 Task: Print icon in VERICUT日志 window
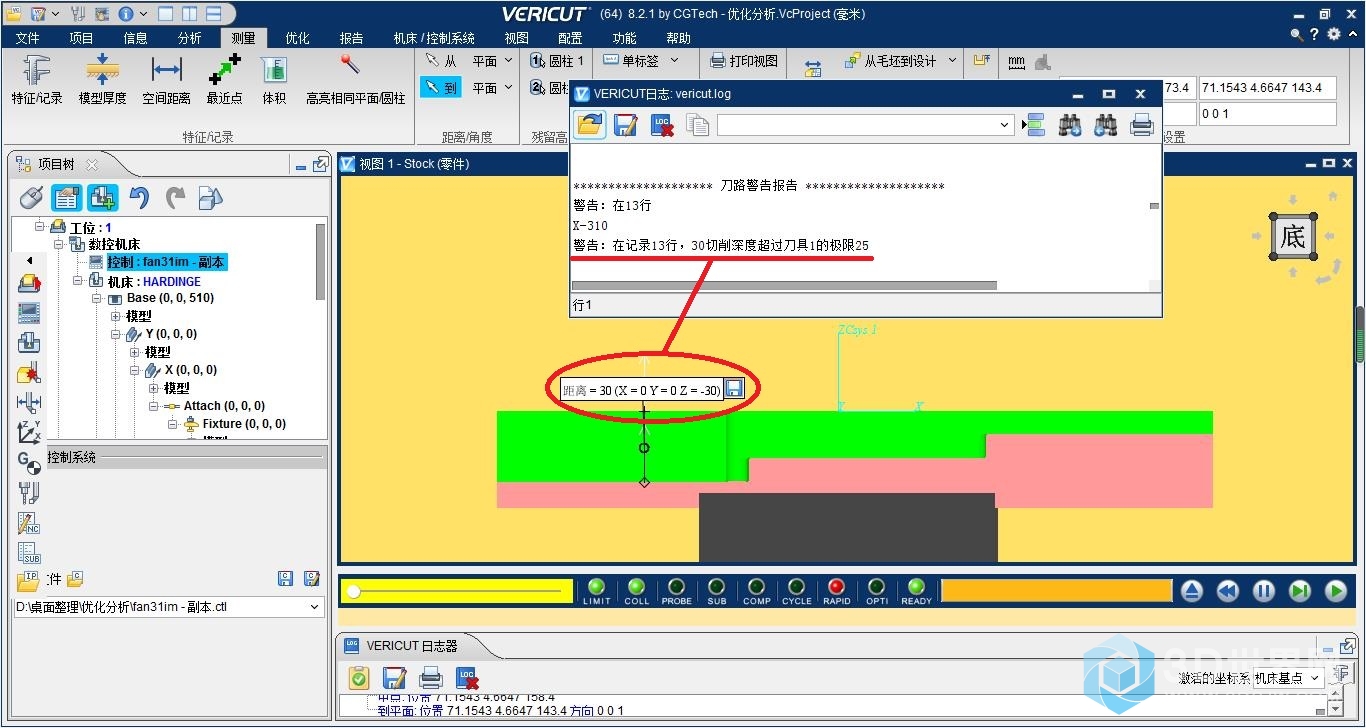(x=1141, y=125)
